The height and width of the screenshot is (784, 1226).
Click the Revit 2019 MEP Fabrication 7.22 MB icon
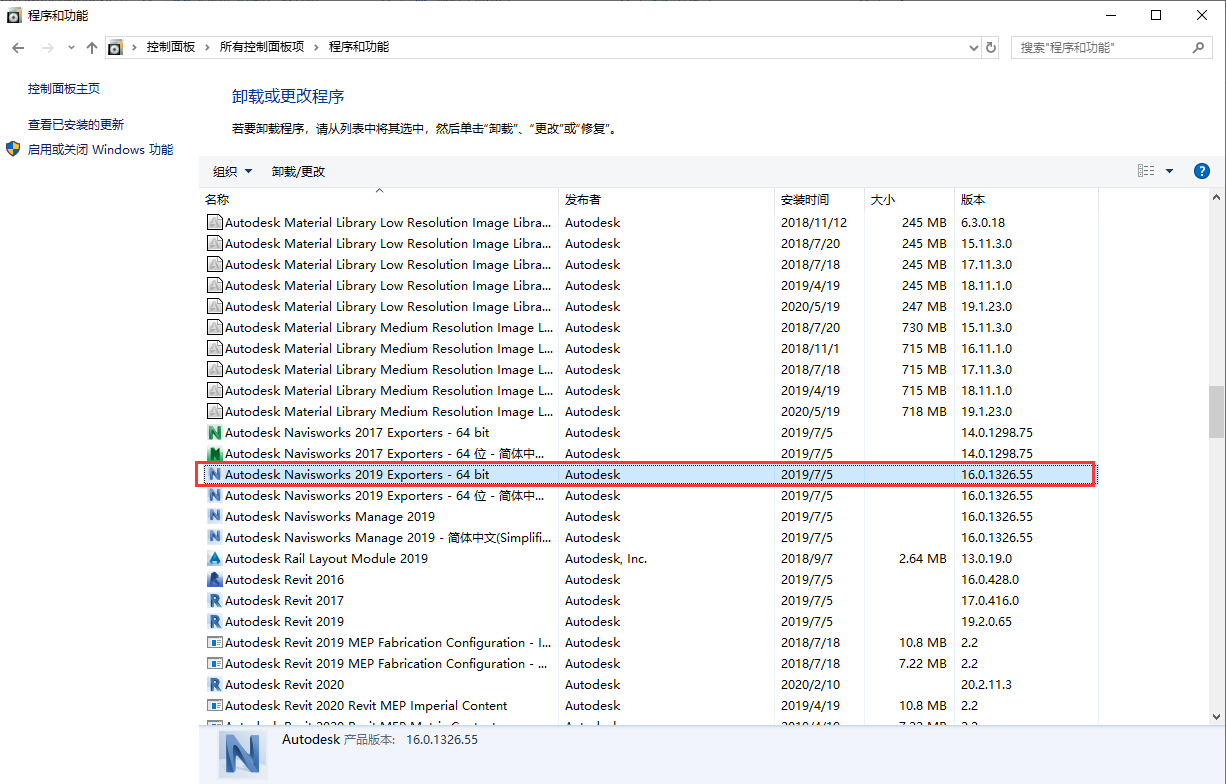(x=214, y=664)
